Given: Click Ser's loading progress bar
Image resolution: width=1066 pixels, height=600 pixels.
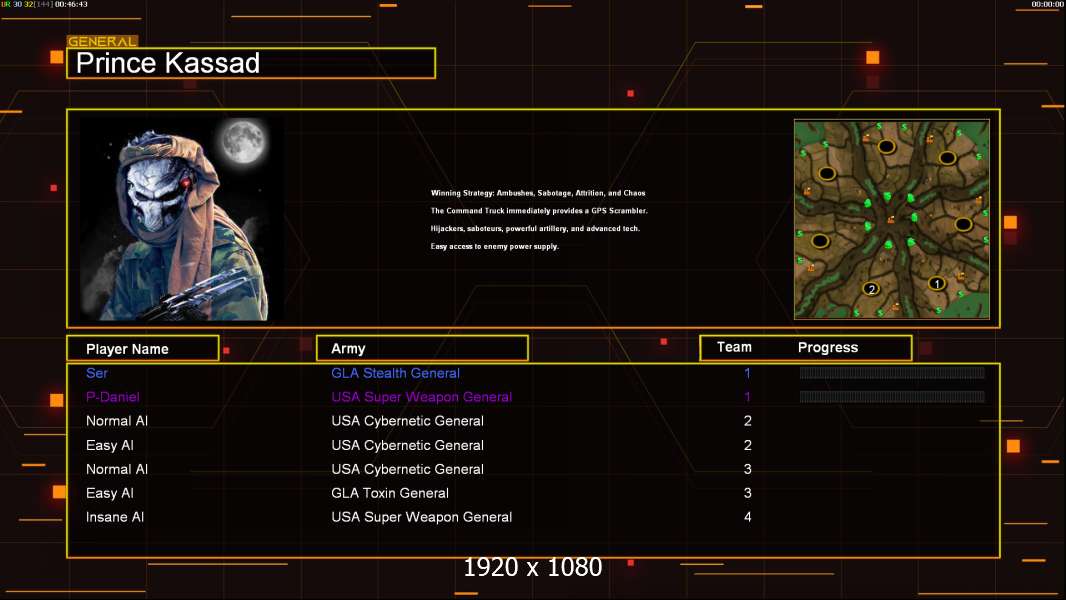Looking at the screenshot, I should point(892,372).
